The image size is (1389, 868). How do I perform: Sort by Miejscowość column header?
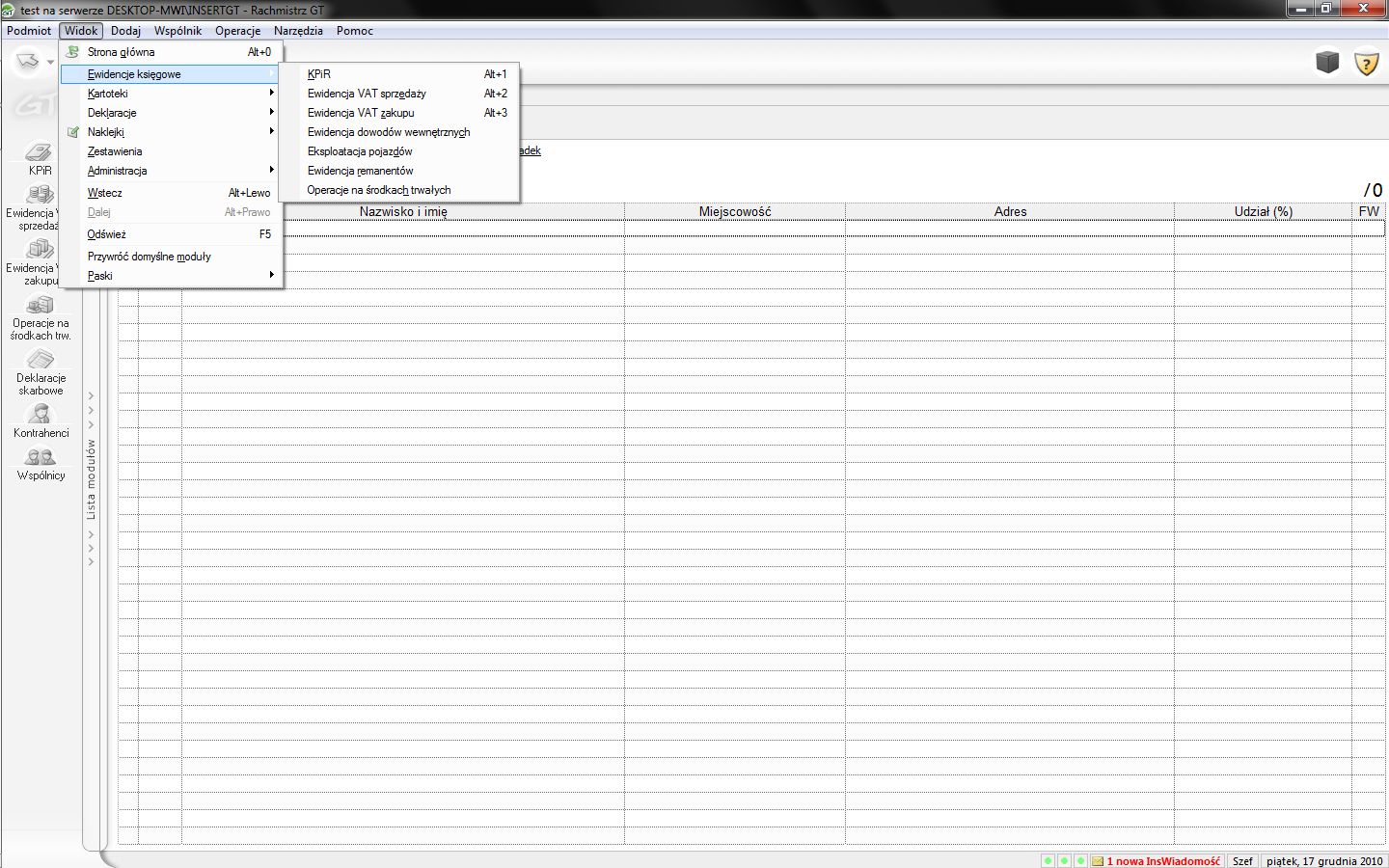tap(735, 211)
